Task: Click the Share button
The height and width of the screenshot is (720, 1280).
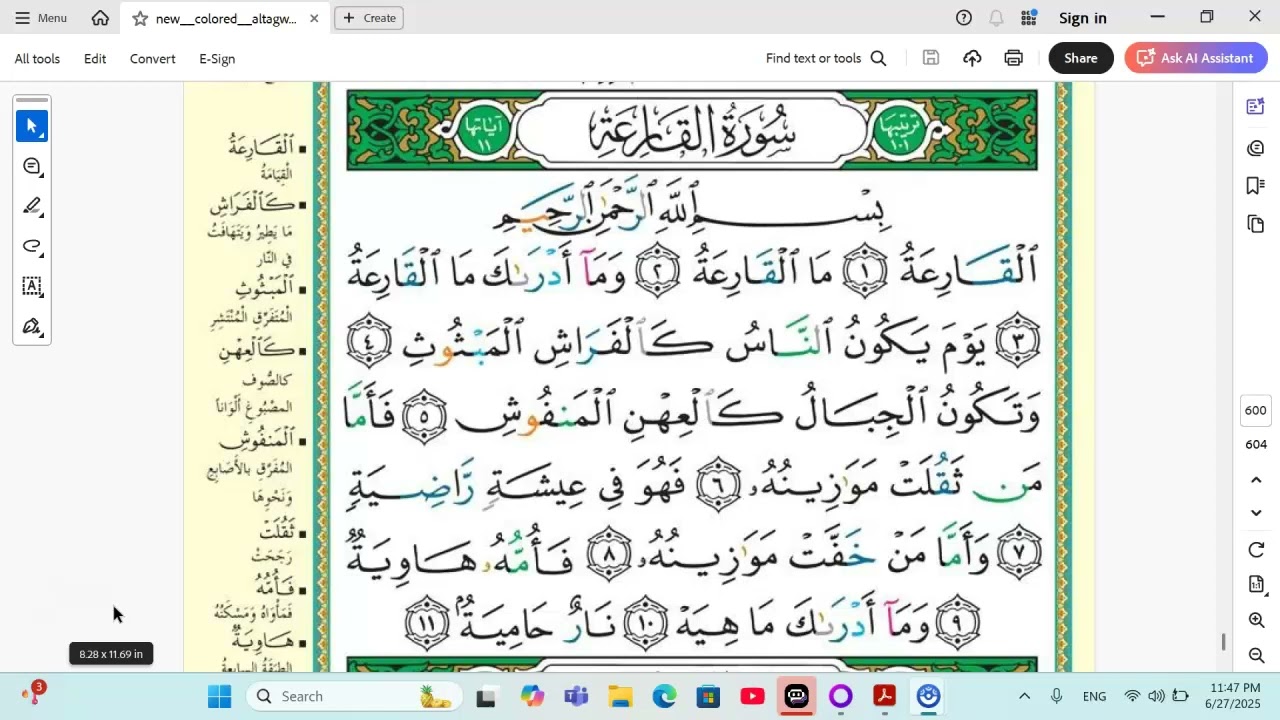Action: click(1081, 58)
